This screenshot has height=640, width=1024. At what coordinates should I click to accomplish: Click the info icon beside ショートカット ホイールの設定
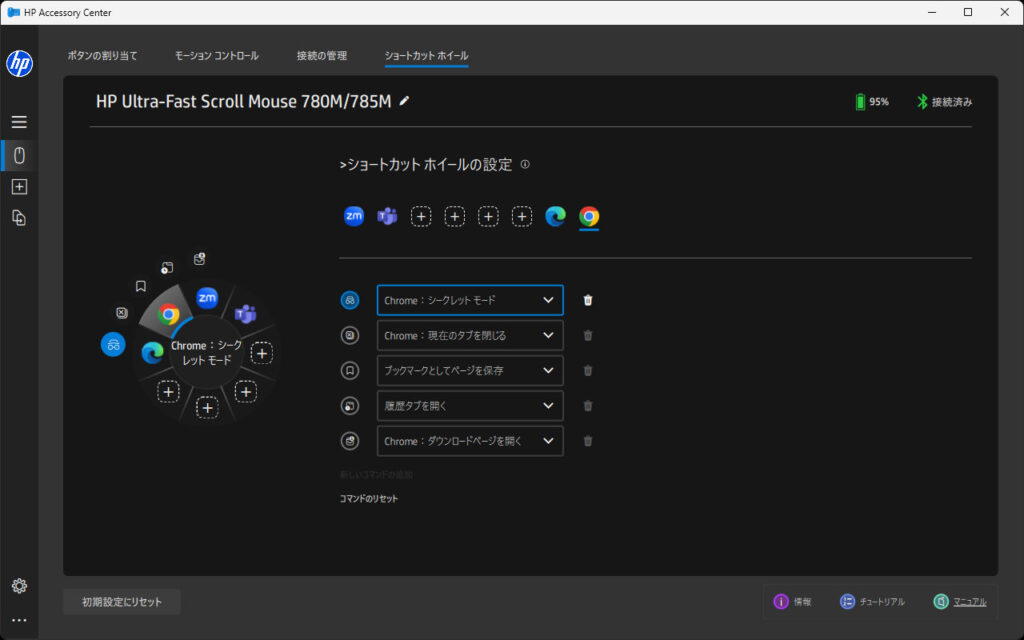point(524,165)
